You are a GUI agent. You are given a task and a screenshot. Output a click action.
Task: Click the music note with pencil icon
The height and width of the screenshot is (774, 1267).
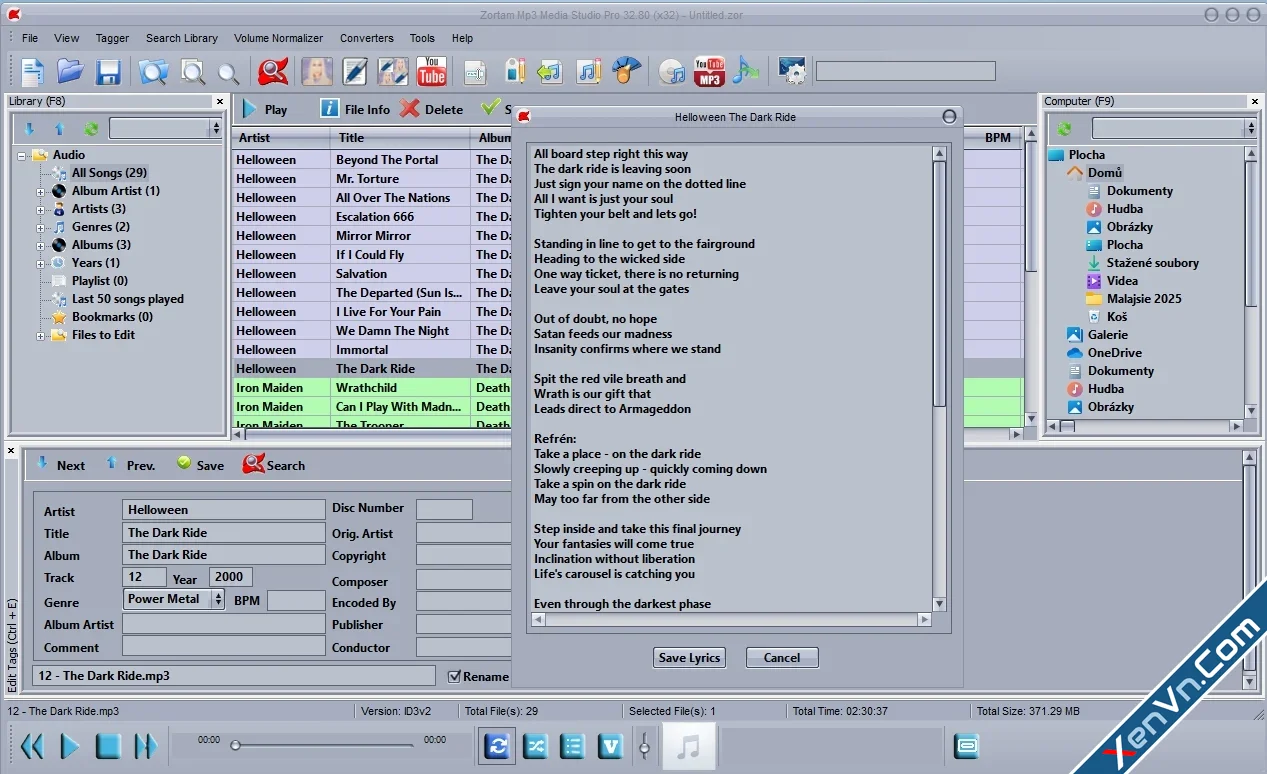[x=590, y=72]
